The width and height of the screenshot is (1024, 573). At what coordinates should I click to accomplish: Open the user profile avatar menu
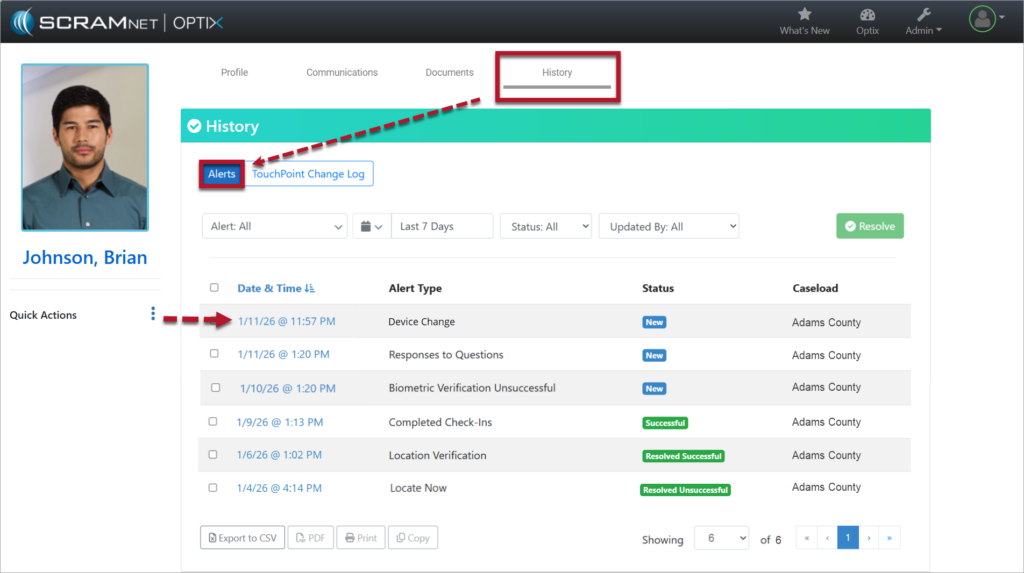click(x=983, y=18)
